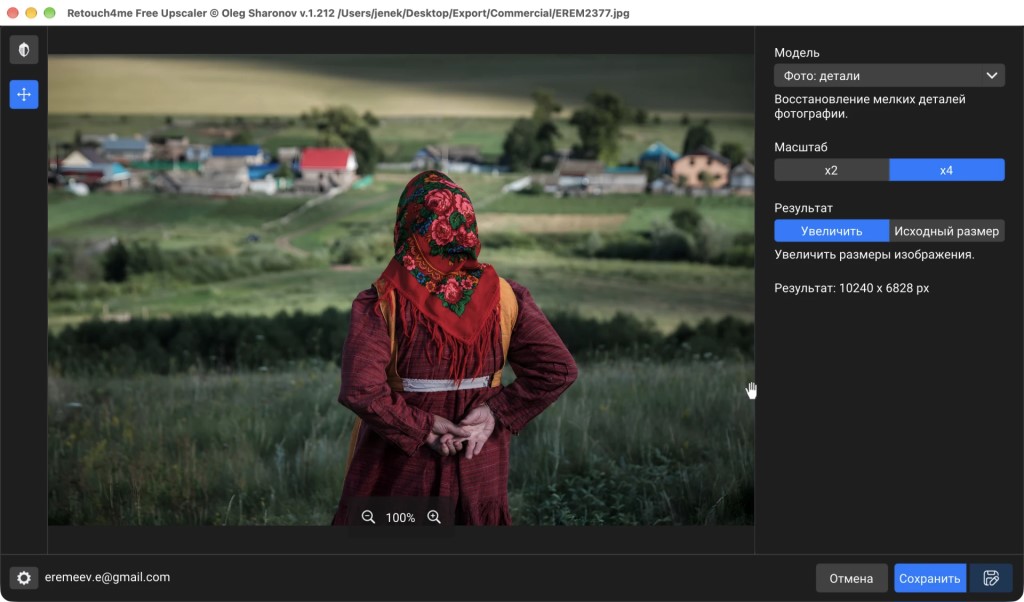Screen dimensions: 1024x602
Task: Click the window title with the EREM2377.jpg path
Action: (348, 13)
